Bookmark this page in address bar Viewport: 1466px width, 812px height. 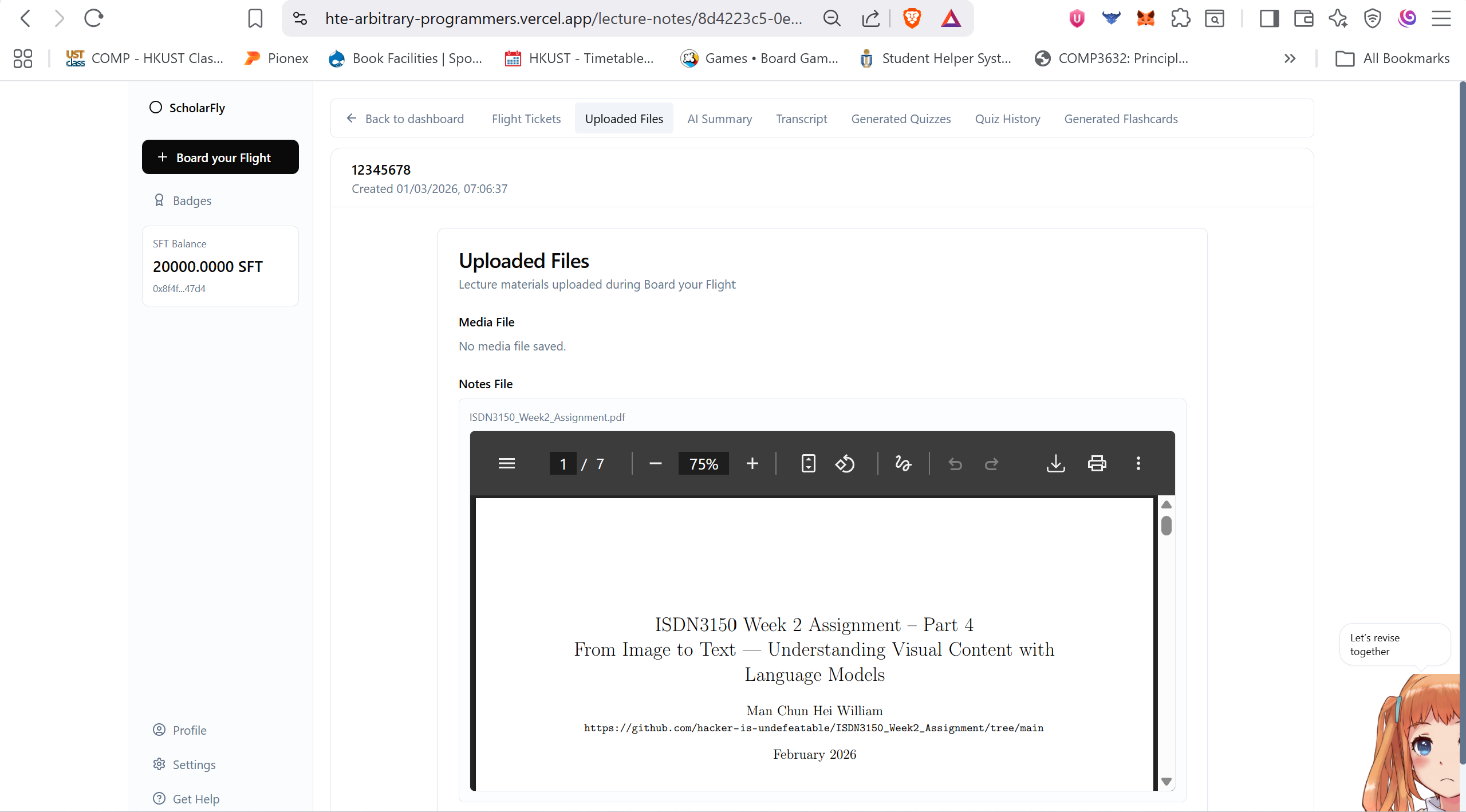(x=255, y=18)
